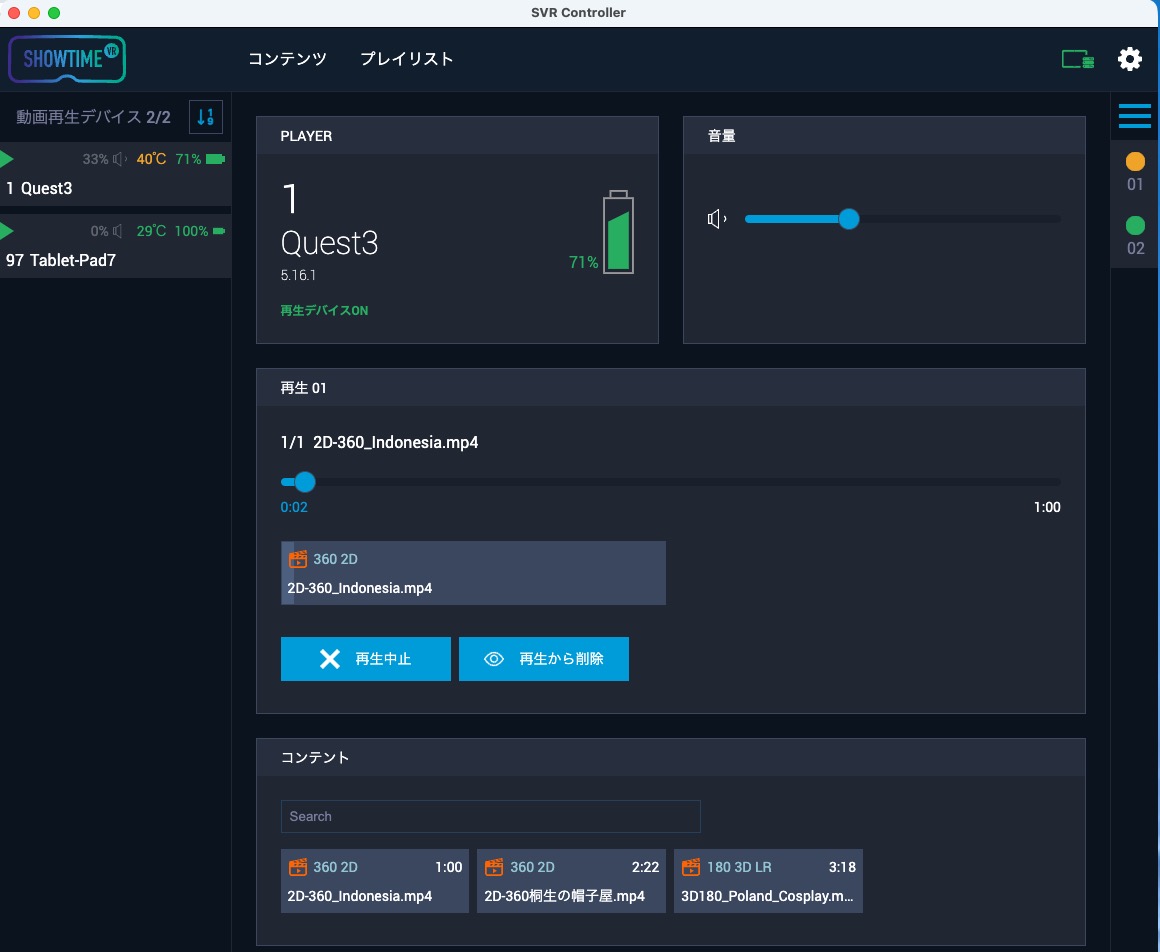Click the volume speaker icon in 音量 panel
This screenshot has width=1160, height=952.
pos(717,219)
